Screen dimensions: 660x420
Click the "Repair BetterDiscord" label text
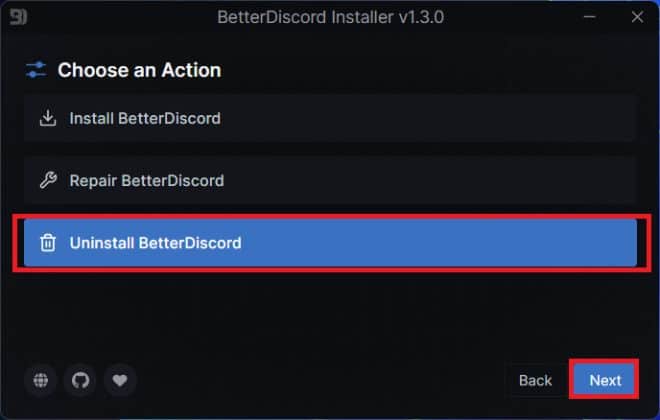147,181
